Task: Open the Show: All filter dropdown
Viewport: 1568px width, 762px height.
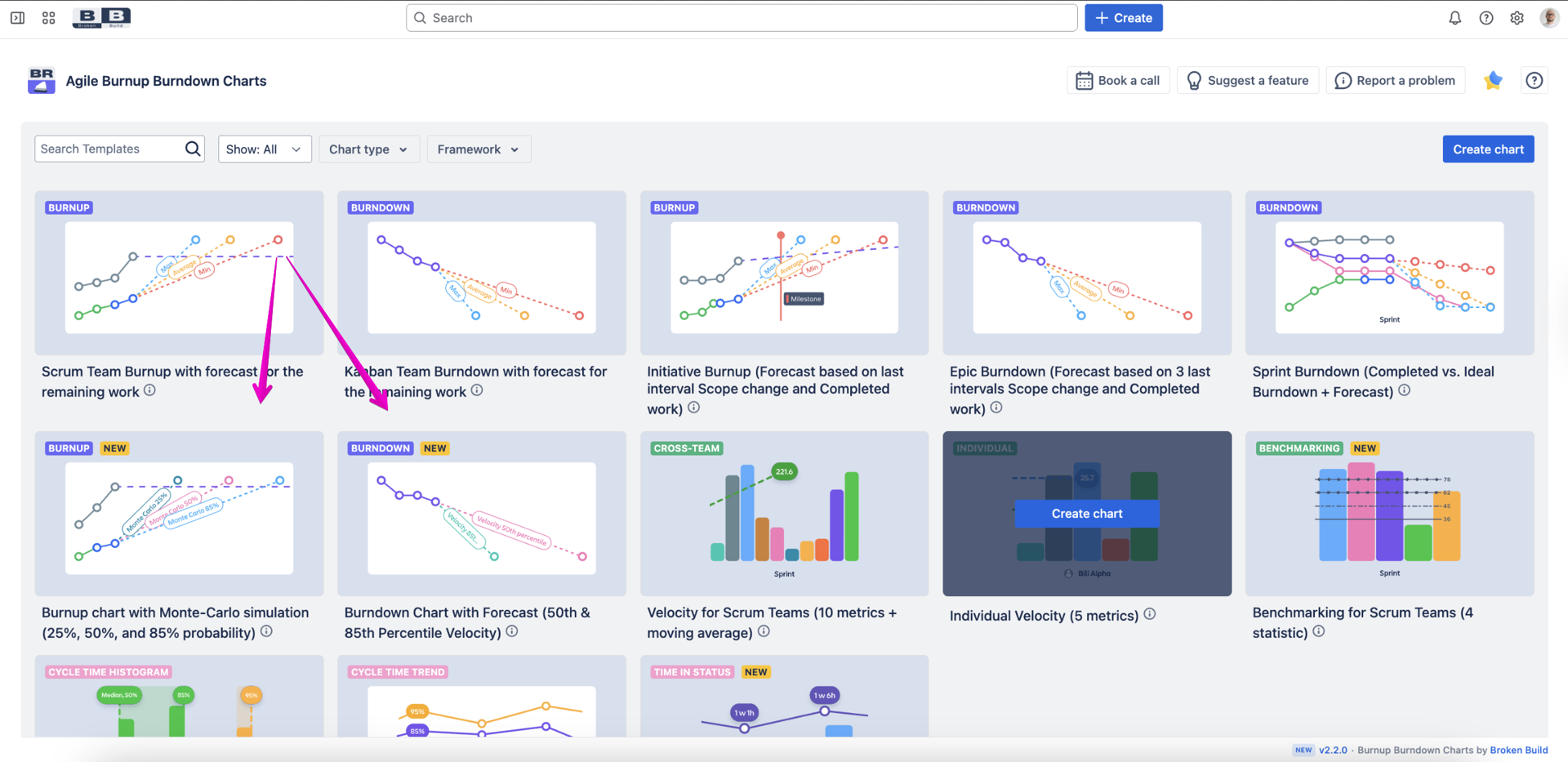Action: pyautogui.click(x=265, y=149)
